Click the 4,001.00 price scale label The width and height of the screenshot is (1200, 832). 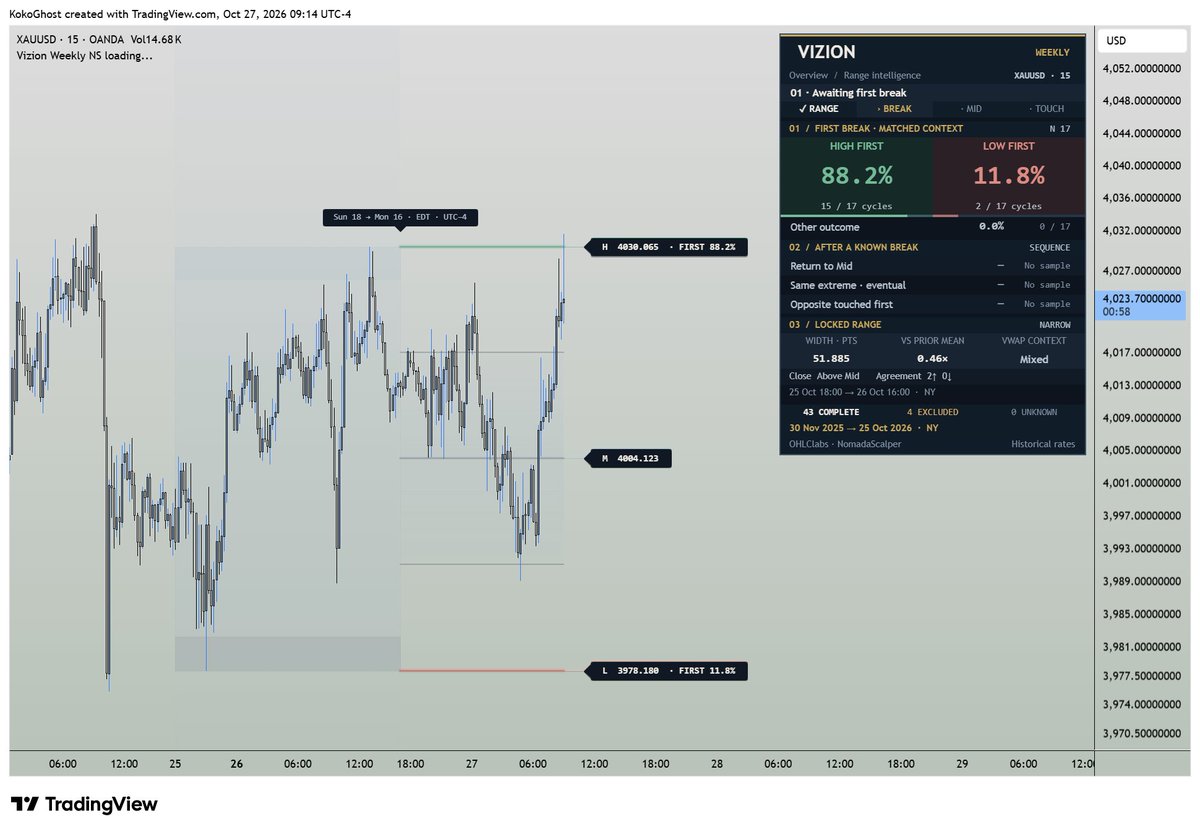1140,483
